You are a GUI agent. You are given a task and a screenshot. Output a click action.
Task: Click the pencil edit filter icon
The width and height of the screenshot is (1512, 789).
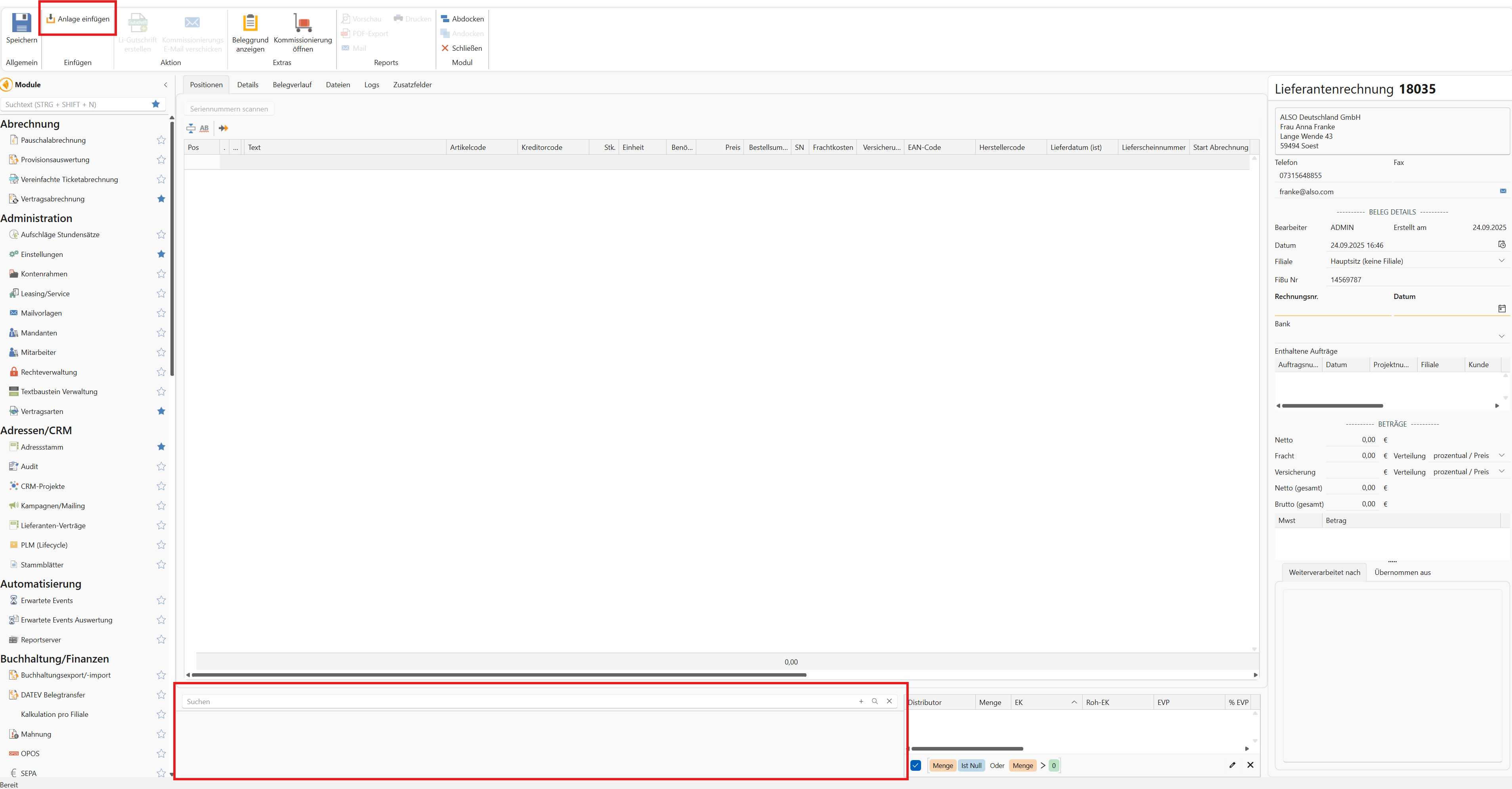[x=1232, y=765]
